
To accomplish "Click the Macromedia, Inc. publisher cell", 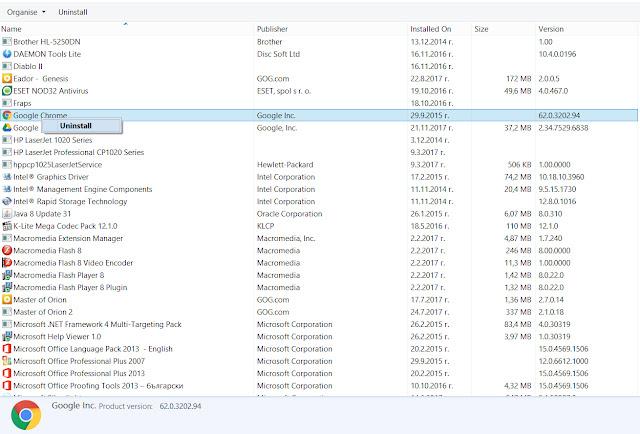I will [x=286, y=238].
